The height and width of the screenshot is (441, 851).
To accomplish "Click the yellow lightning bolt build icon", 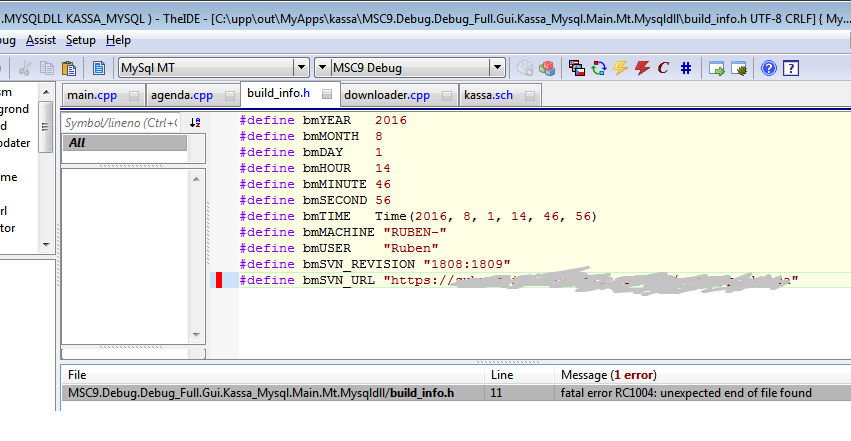I will click(x=620, y=68).
